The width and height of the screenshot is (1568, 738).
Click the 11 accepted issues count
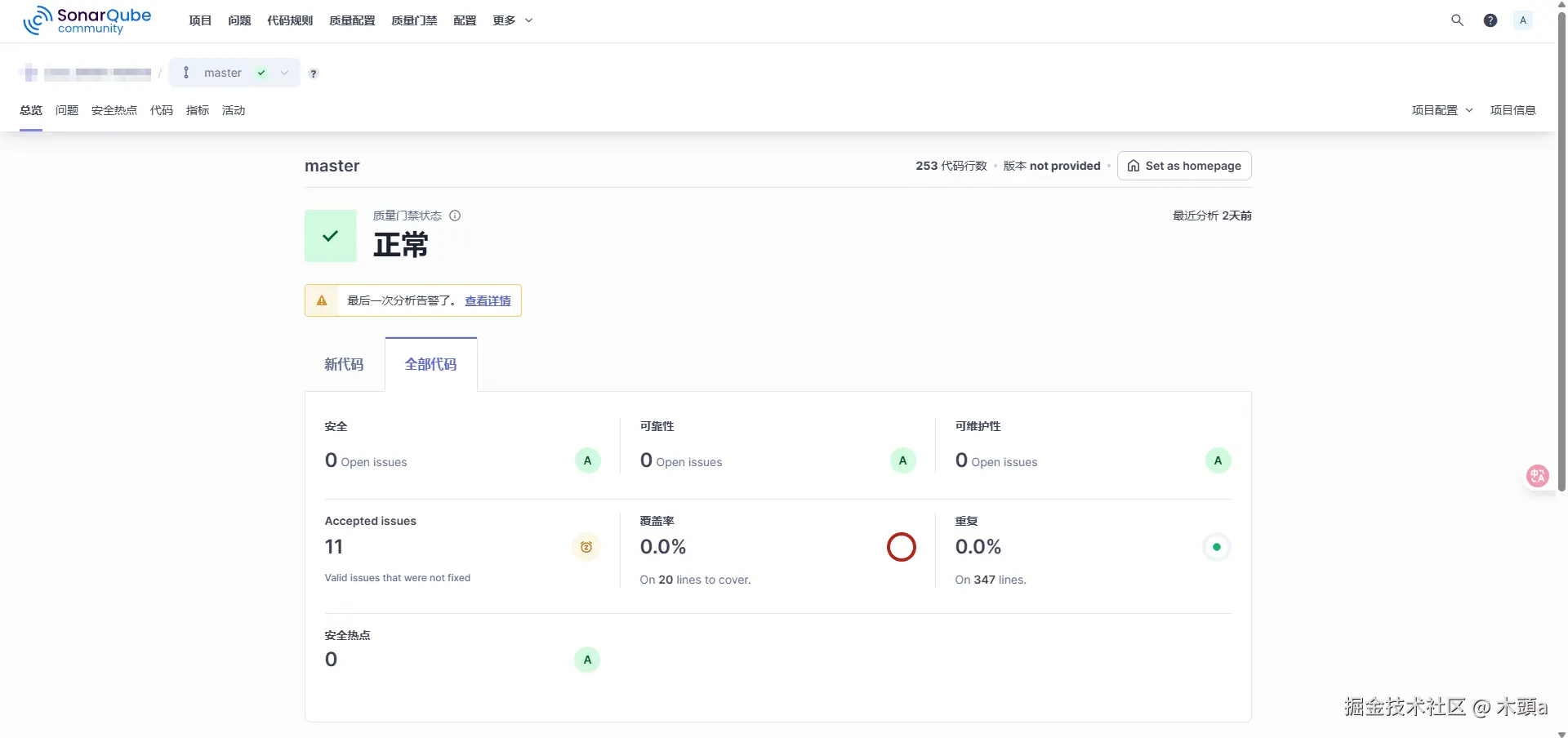point(334,547)
